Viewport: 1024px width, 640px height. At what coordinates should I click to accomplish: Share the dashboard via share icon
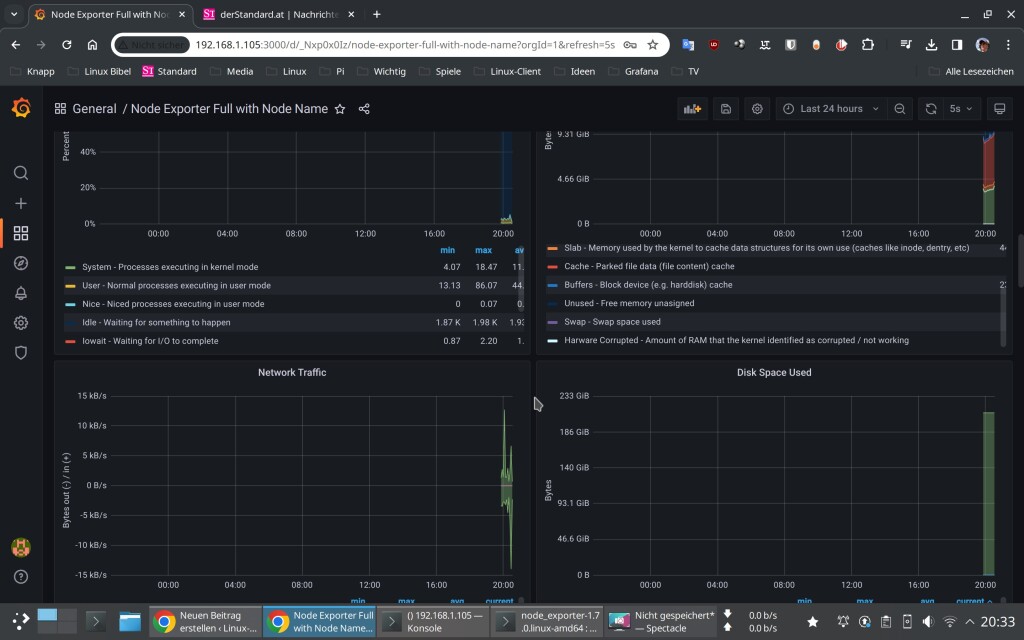(364, 109)
